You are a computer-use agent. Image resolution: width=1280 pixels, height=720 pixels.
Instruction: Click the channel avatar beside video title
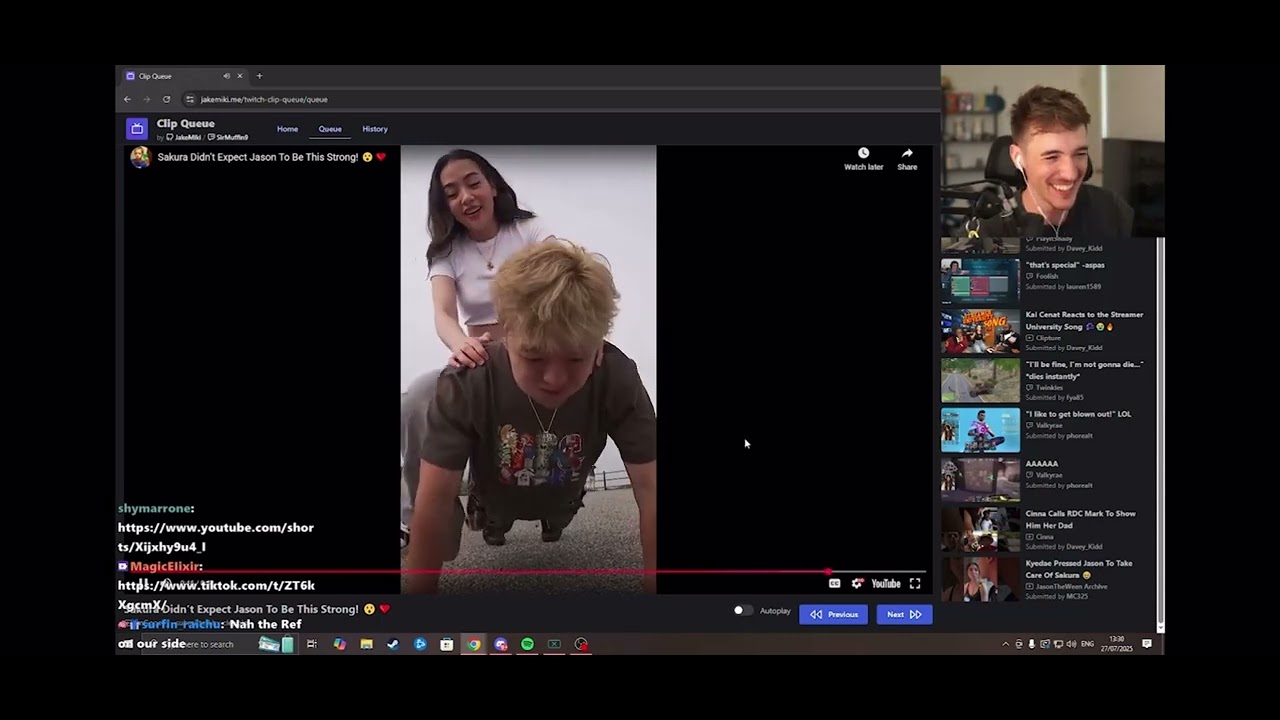(x=140, y=157)
